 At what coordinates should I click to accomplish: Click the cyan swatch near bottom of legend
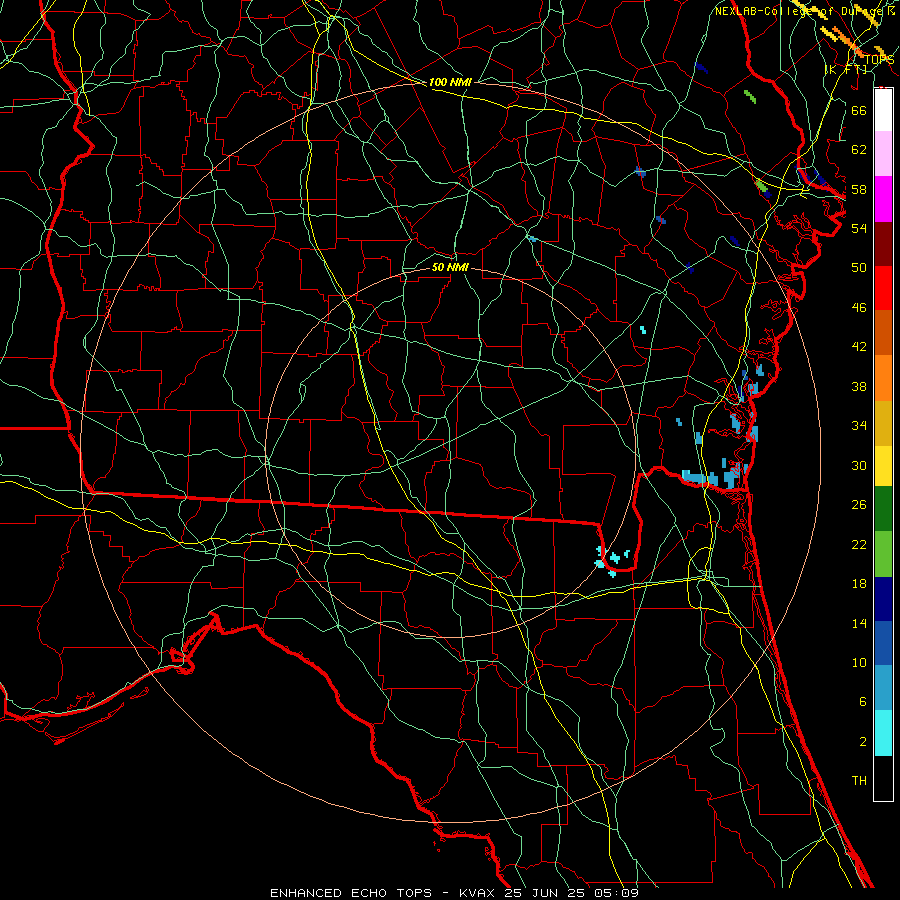tap(883, 732)
